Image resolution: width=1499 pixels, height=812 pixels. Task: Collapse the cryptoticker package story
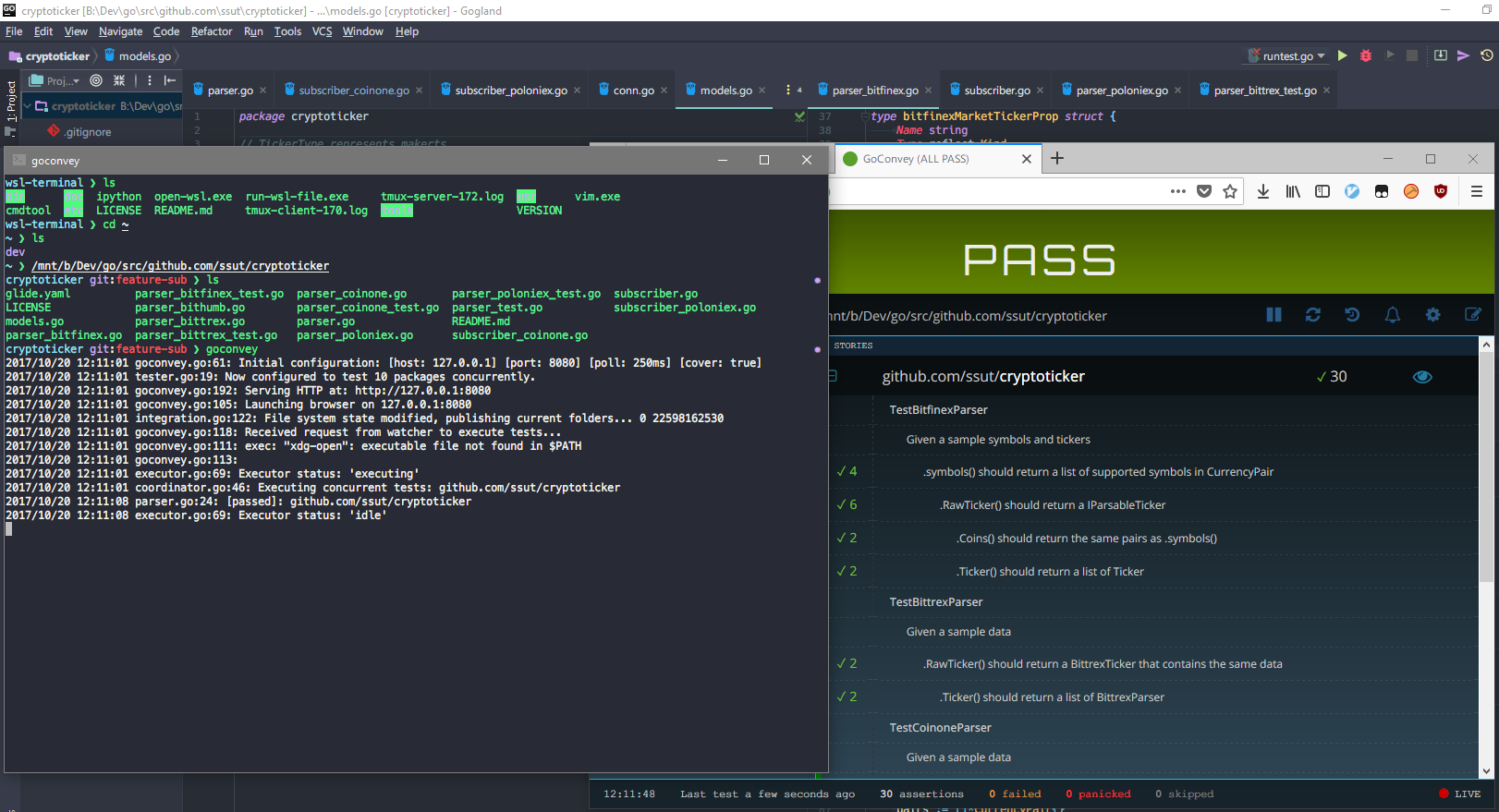[x=833, y=377]
